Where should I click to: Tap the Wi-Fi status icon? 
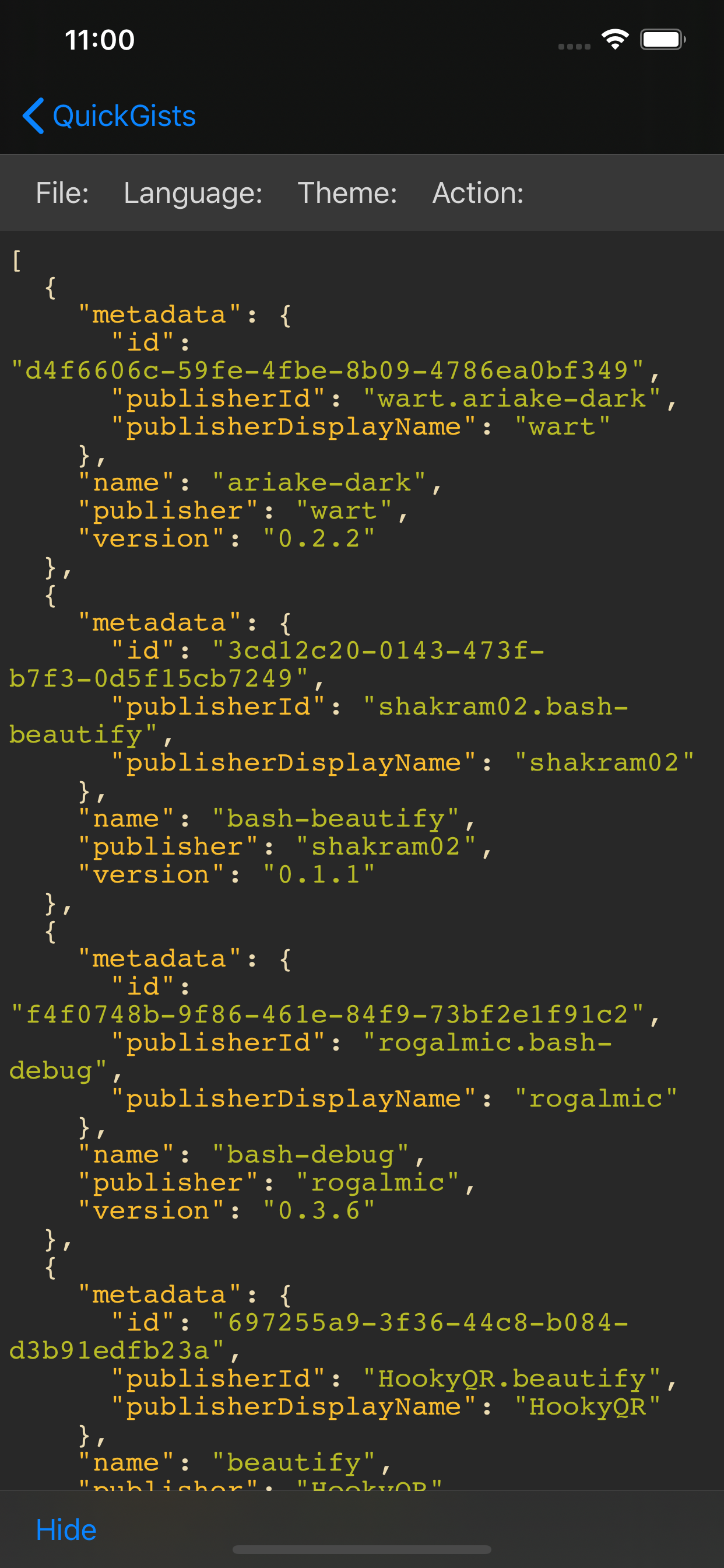click(614, 40)
